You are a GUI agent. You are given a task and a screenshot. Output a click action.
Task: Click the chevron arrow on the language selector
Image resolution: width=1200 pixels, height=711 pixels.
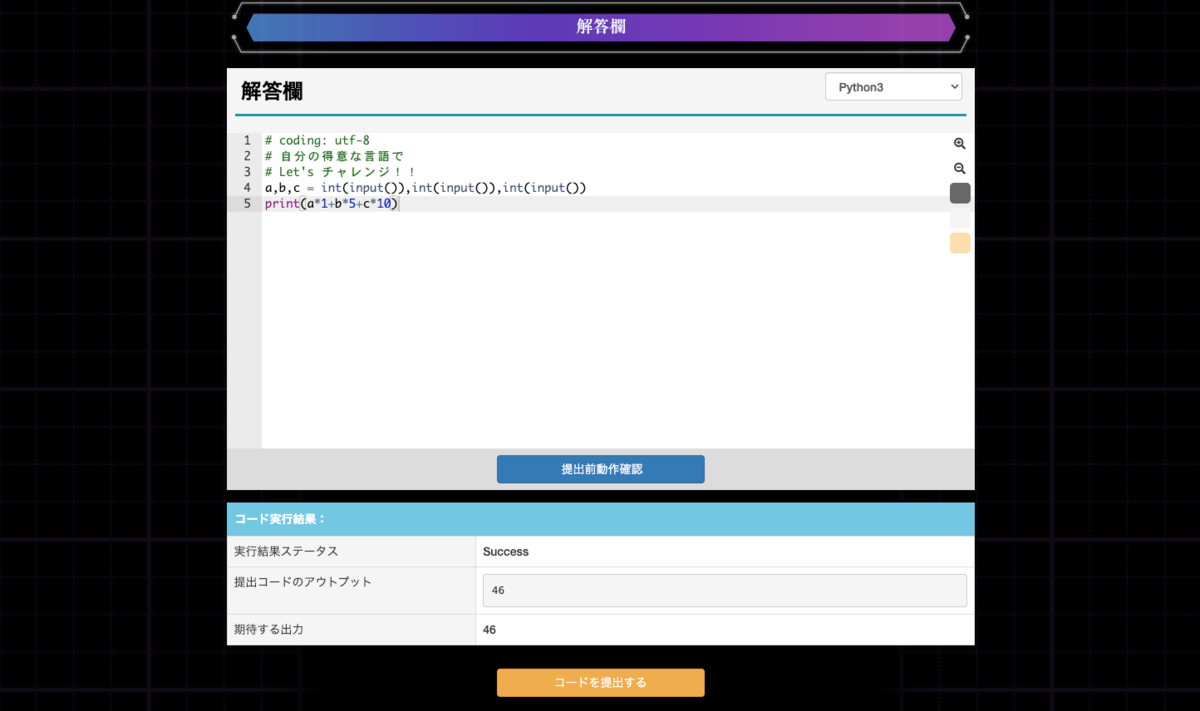click(x=952, y=86)
